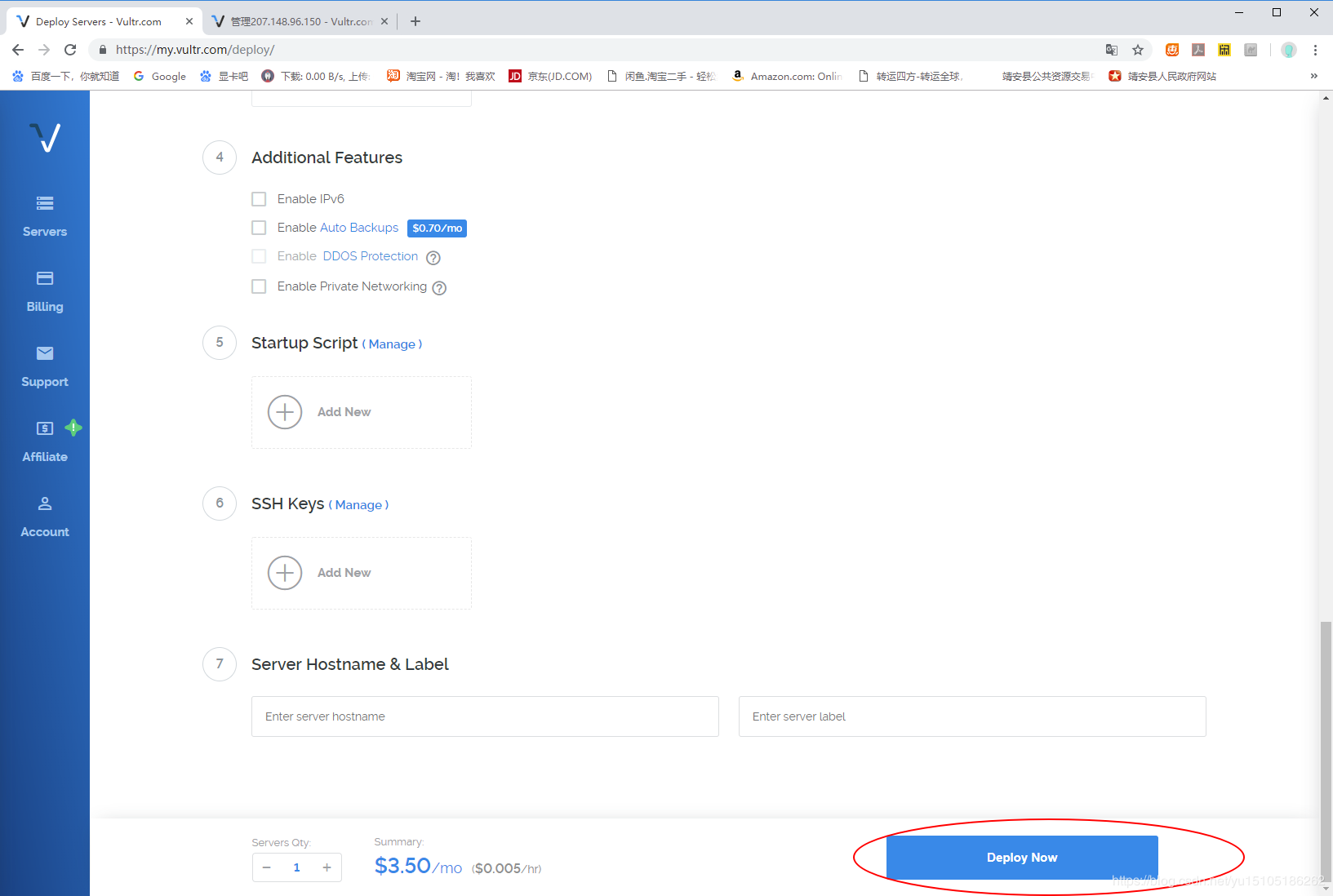Click plus icon to add Startup Script
The width and height of the screenshot is (1333, 896).
point(285,412)
